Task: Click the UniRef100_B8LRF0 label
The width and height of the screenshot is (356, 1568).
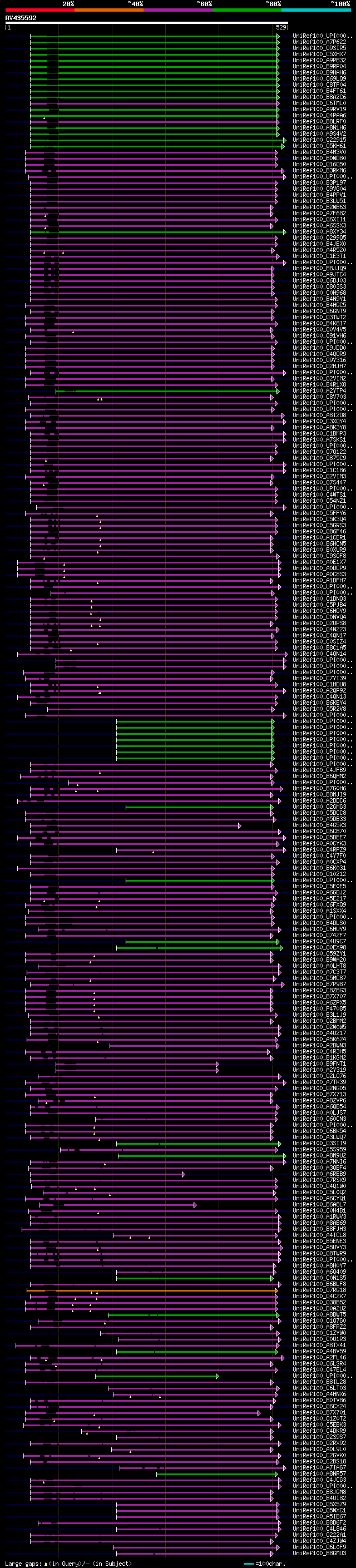Action: coord(319,121)
